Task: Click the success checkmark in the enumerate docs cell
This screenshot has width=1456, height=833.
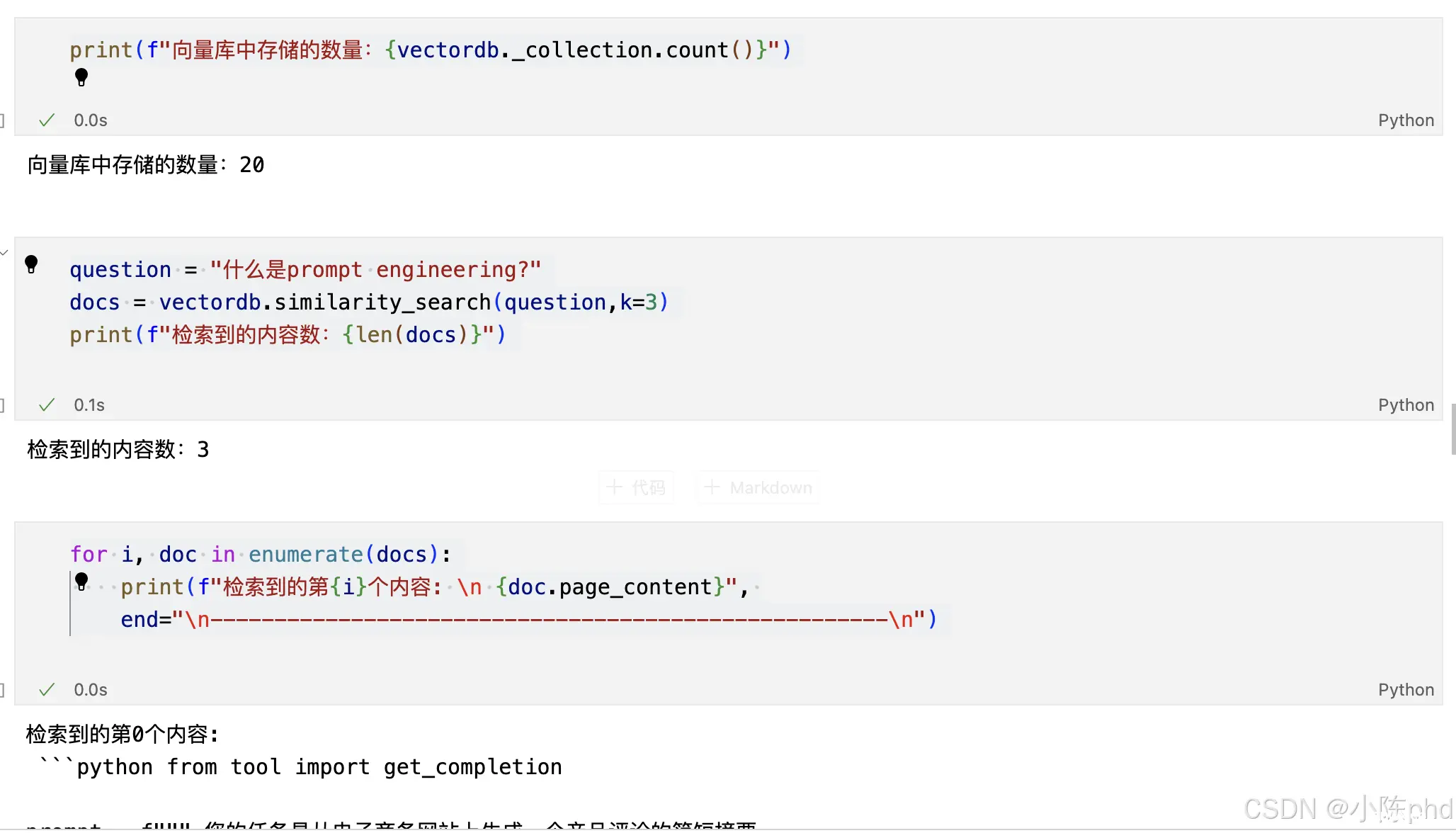Action: (47, 690)
